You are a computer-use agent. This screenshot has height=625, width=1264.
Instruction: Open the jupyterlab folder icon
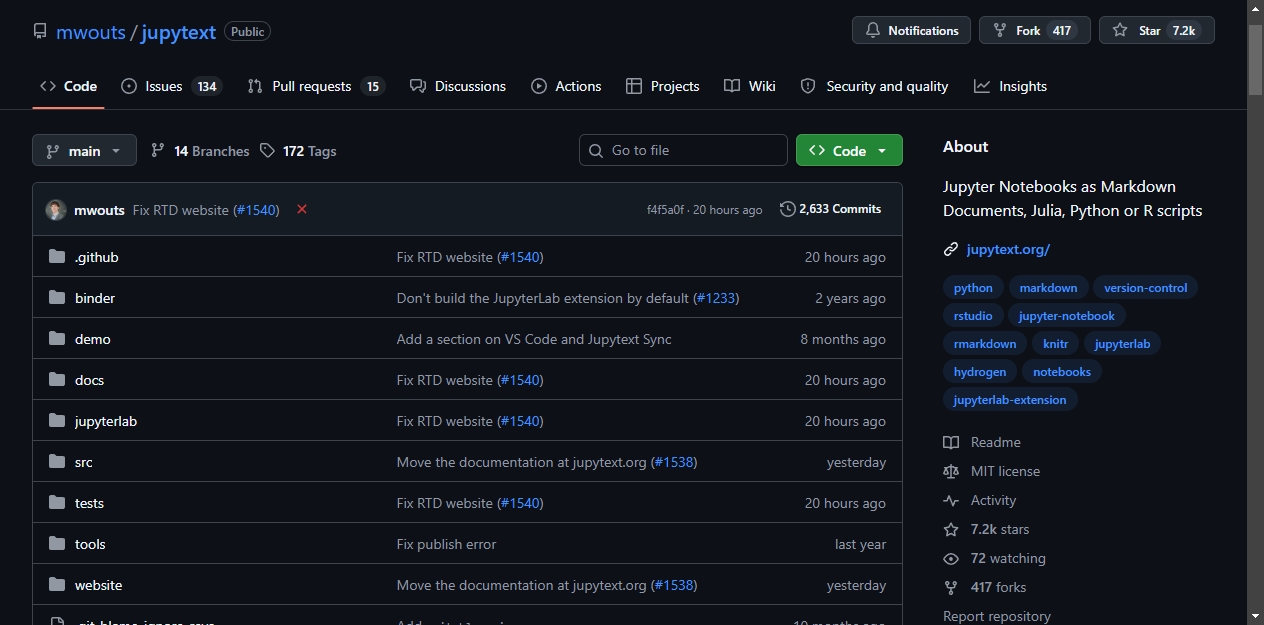[x=57, y=421]
